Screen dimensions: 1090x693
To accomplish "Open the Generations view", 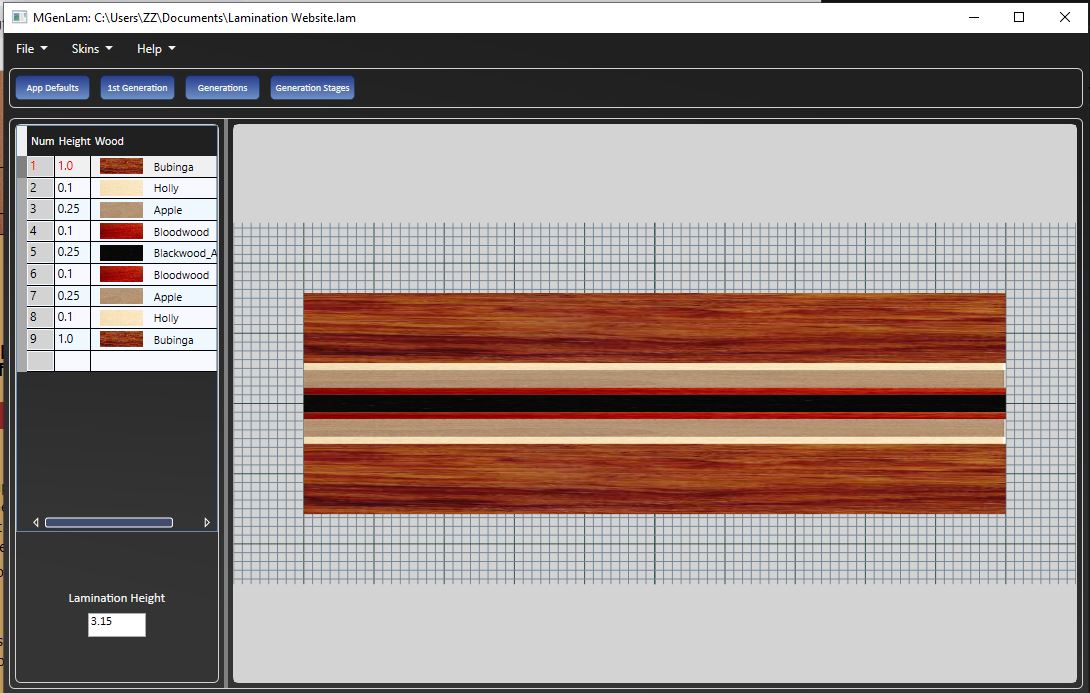I will click(222, 88).
